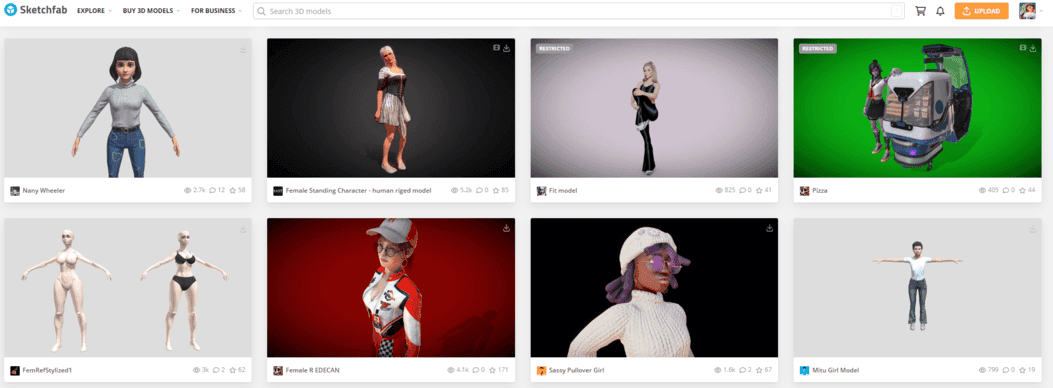Click the comments icon on the FemRefStylized1 card
The image size is (1053, 388).
[x=214, y=371]
